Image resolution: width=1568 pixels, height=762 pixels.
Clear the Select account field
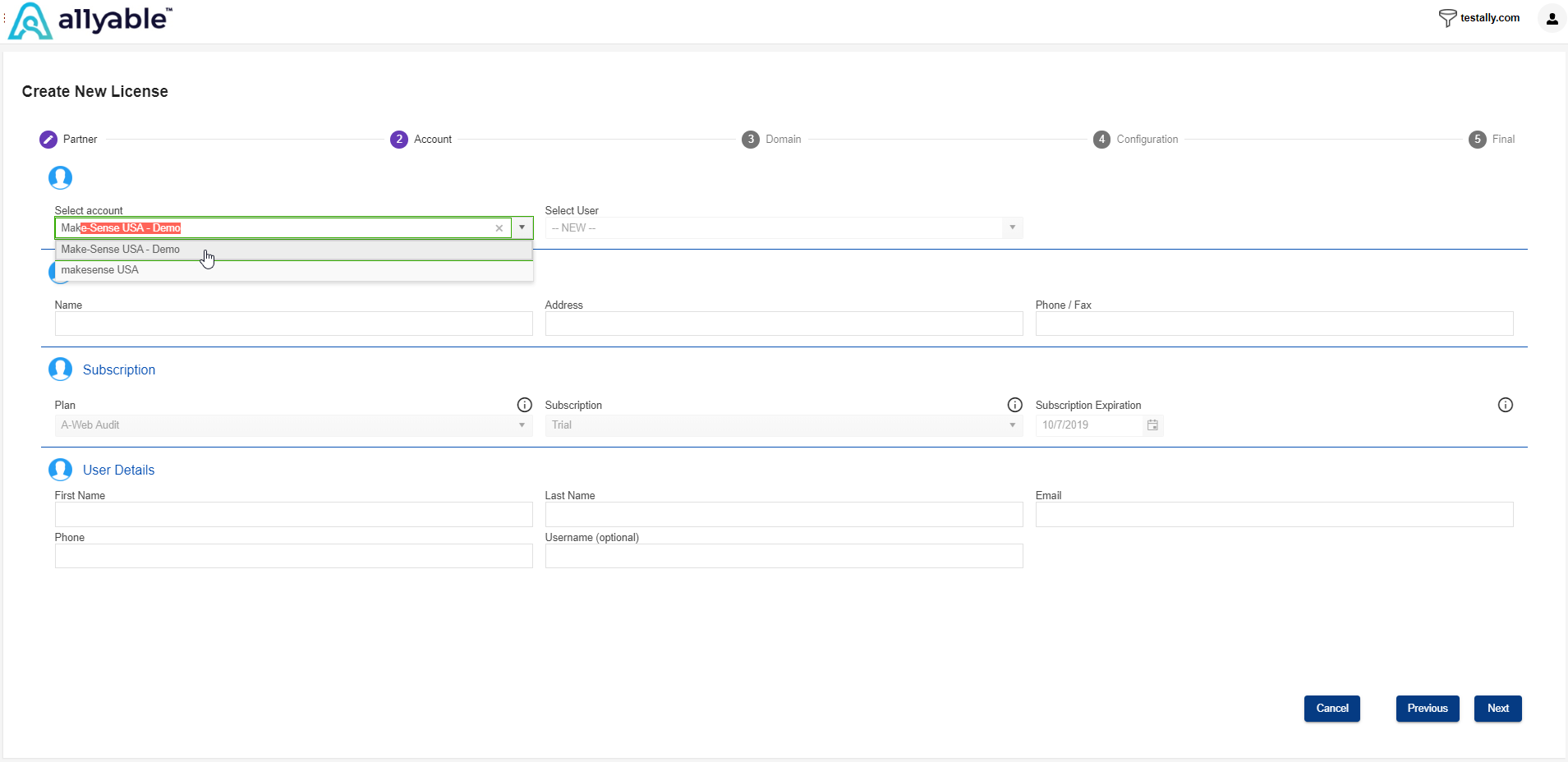(x=499, y=228)
